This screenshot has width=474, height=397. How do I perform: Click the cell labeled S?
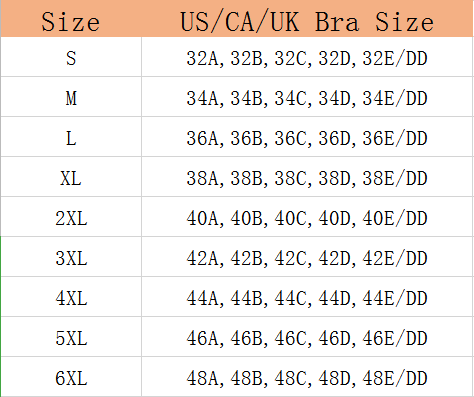point(71,57)
